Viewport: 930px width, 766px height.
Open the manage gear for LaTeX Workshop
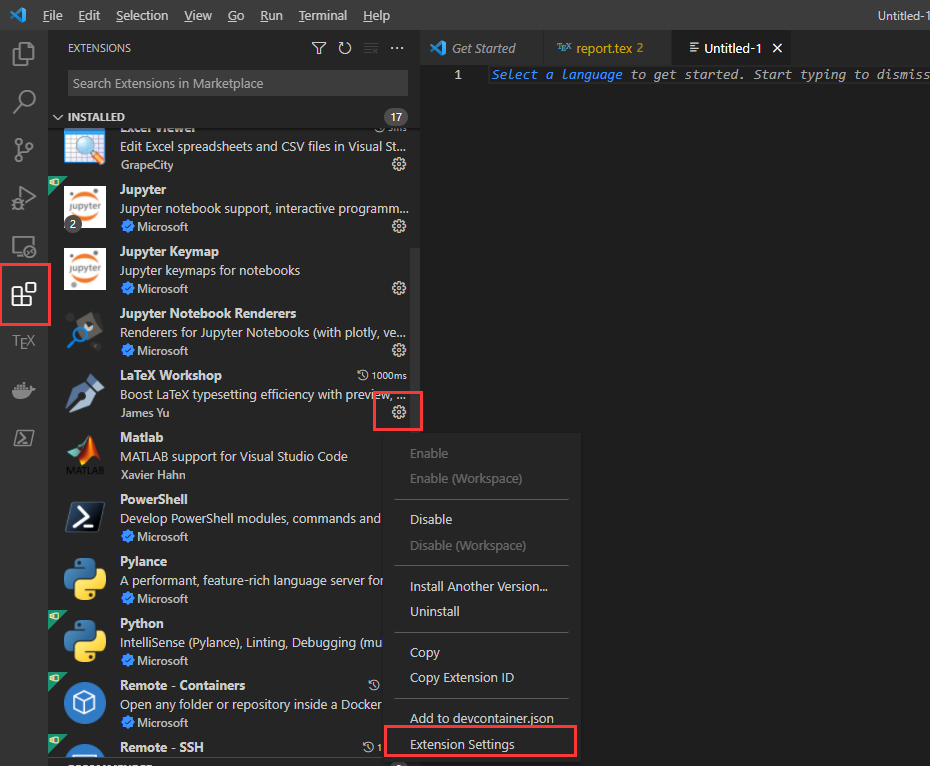pos(399,412)
